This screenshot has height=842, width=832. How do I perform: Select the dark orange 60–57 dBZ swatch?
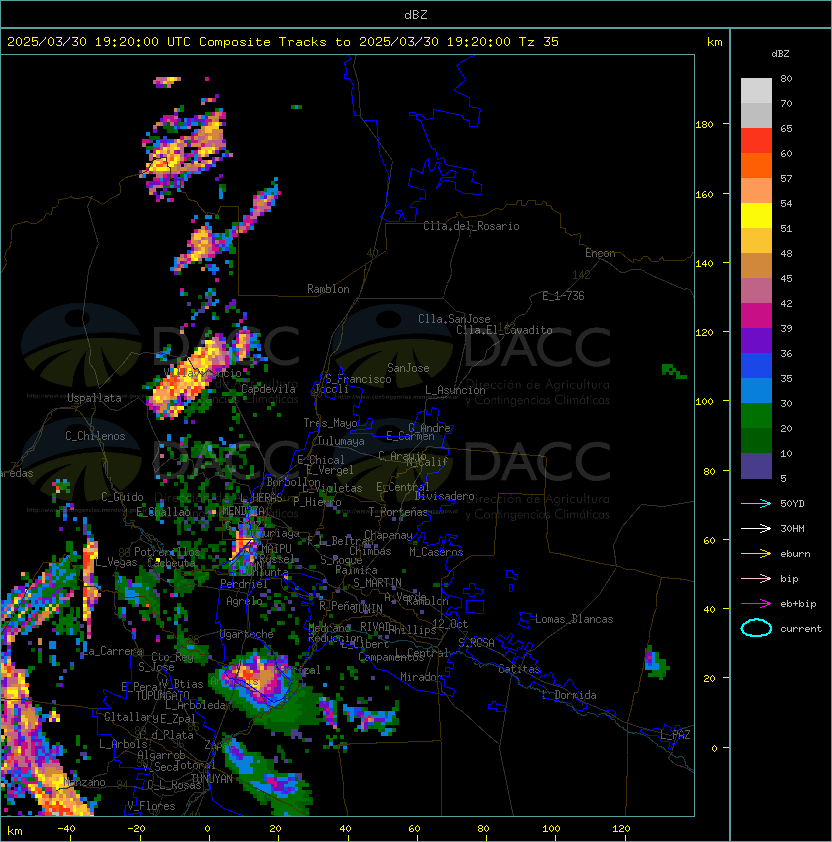click(756, 165)
